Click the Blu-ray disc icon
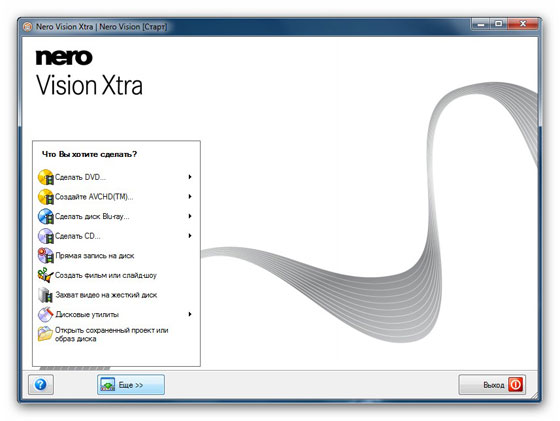Image resolution: width=560 pixels, height=421 pixels. 46,216
